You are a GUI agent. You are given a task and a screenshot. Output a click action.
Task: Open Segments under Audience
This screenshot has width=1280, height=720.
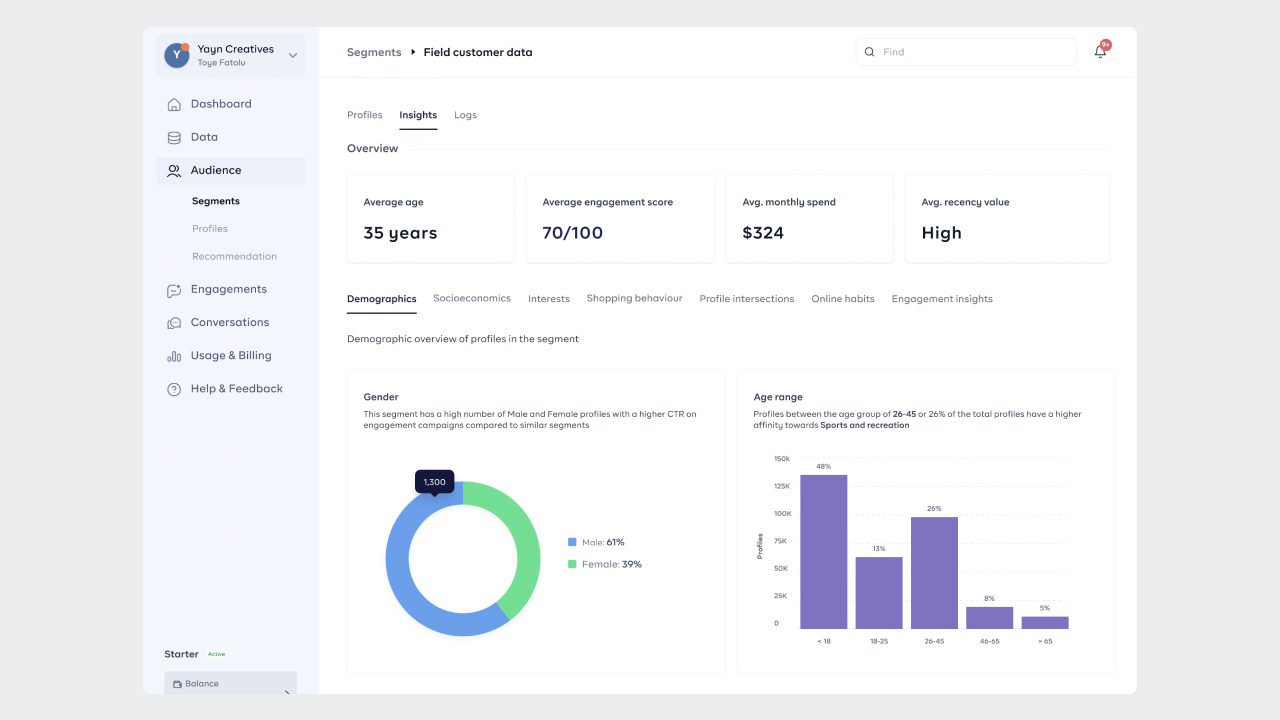pos(216,201)
